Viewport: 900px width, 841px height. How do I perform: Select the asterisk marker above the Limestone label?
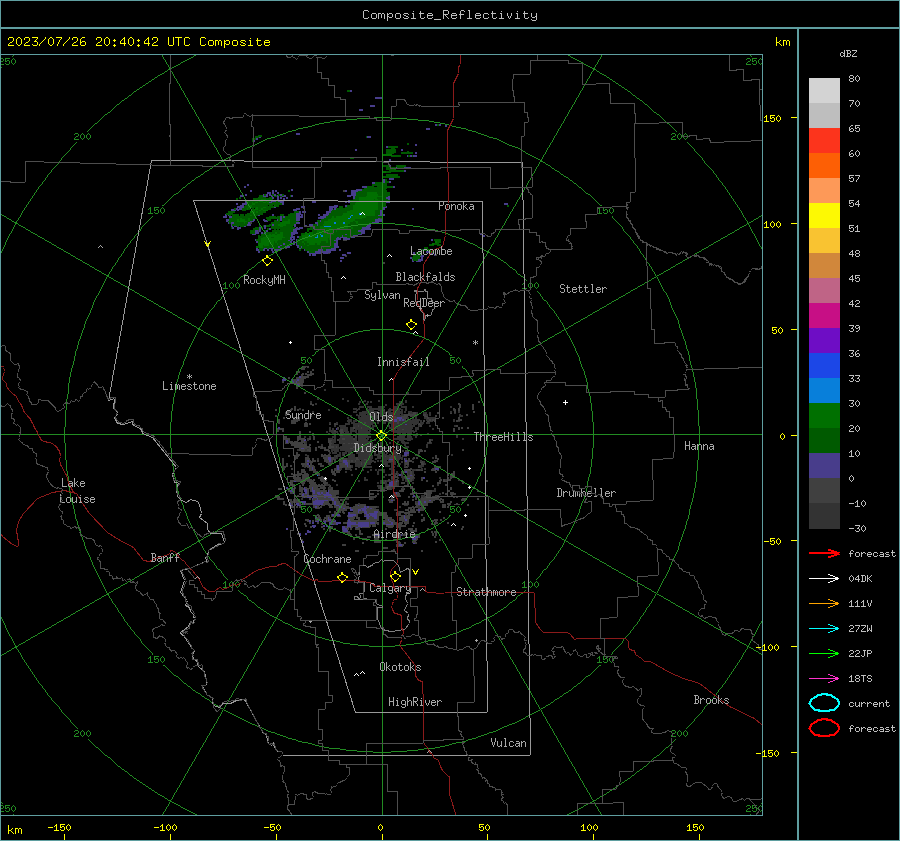coord(189,377)
